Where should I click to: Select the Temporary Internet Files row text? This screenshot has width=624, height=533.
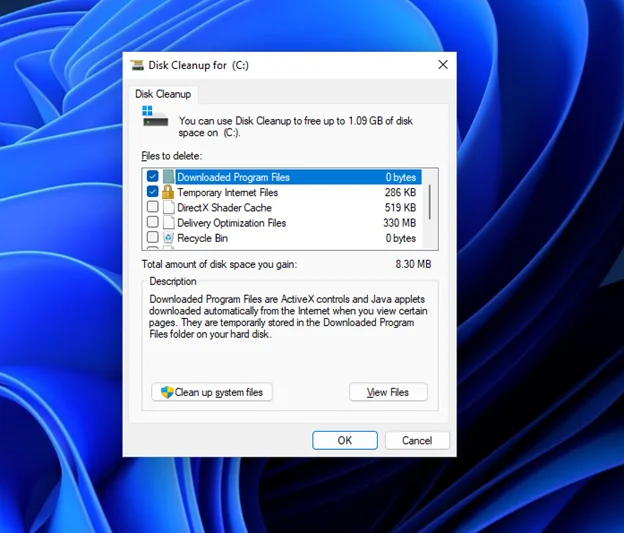[x=228, y=193]
